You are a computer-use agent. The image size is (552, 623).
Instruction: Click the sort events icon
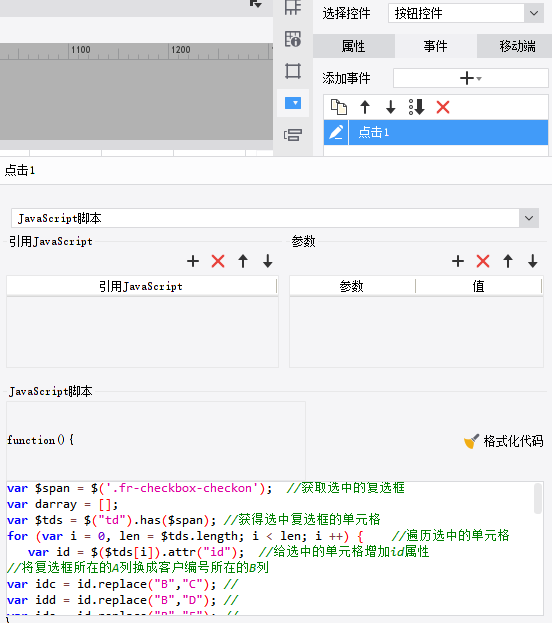416,107
